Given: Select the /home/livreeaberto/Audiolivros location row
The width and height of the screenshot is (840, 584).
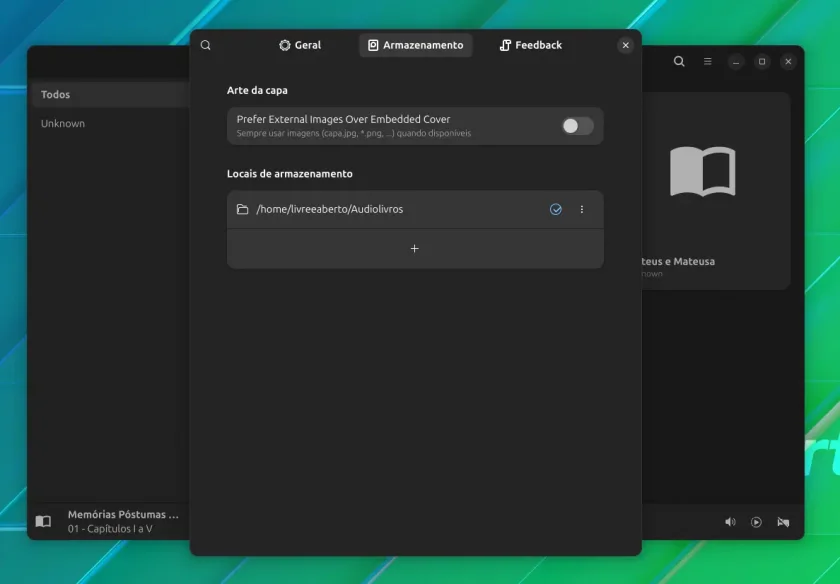Looking at the screenshot, I should point(415,209).
